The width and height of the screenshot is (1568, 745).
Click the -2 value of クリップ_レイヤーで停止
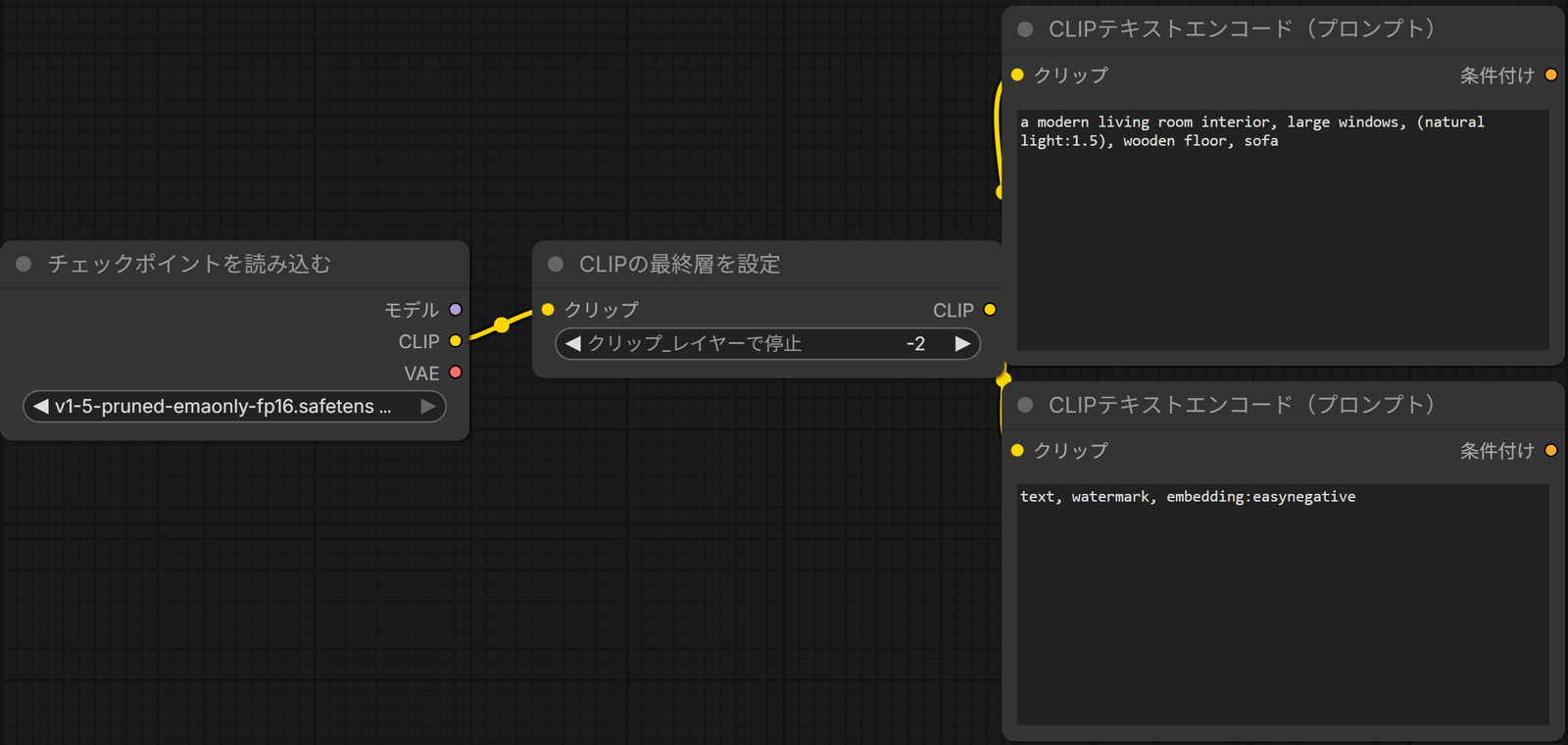pyautogui.click(x=915, y=344)
